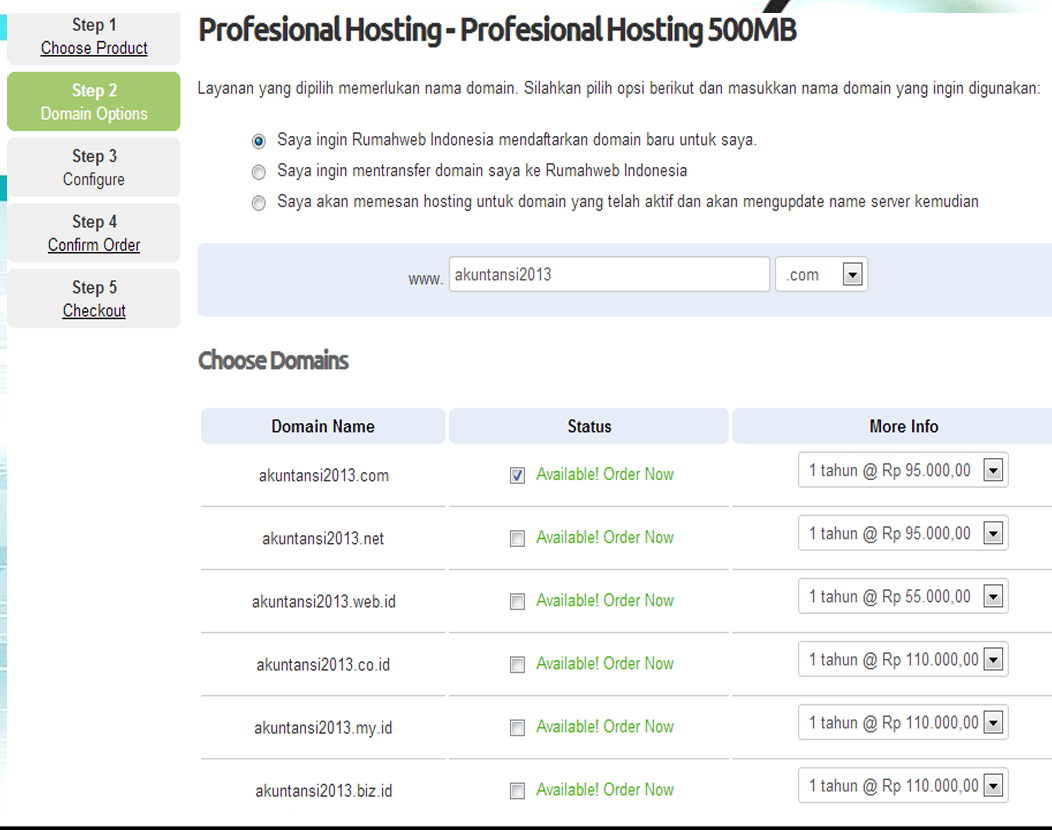Open price dropdown for akuntansi2013.my.id
Screen dimensions: 1052x830
[x=903, y=722]
